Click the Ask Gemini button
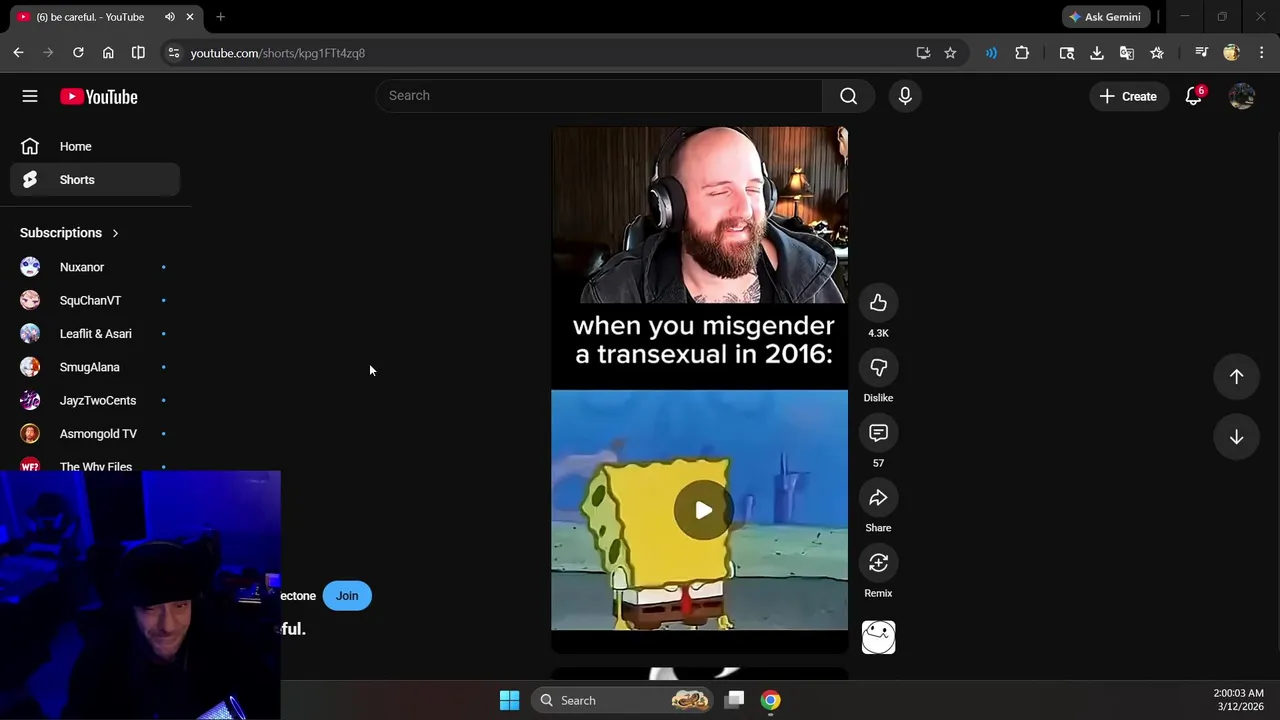This screenshot has width=1280, height=720. click(1106, 17)
